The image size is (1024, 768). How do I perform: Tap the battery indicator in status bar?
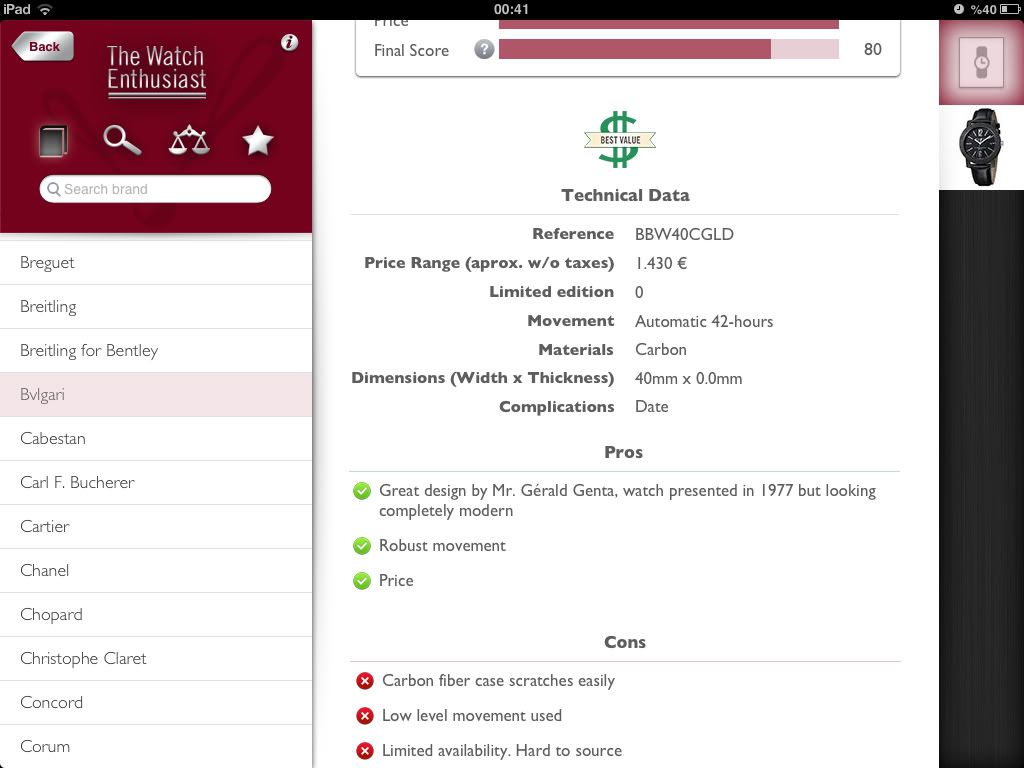coord(1010,9)
